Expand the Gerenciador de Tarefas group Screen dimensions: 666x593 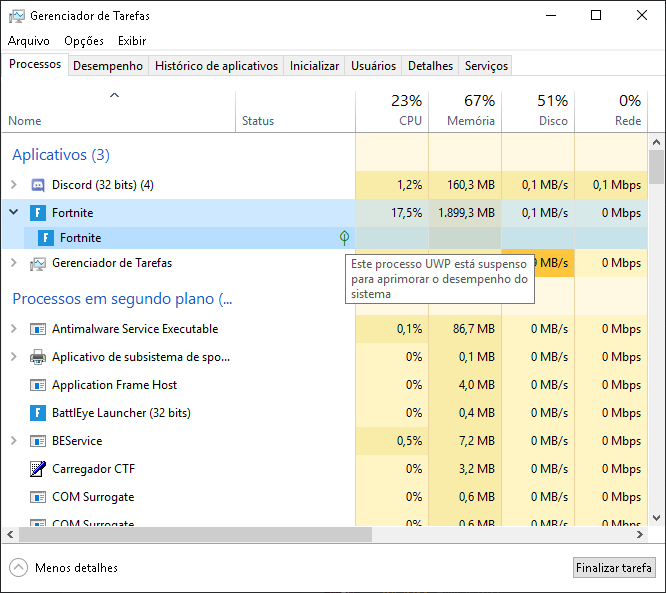coord(14,263)
